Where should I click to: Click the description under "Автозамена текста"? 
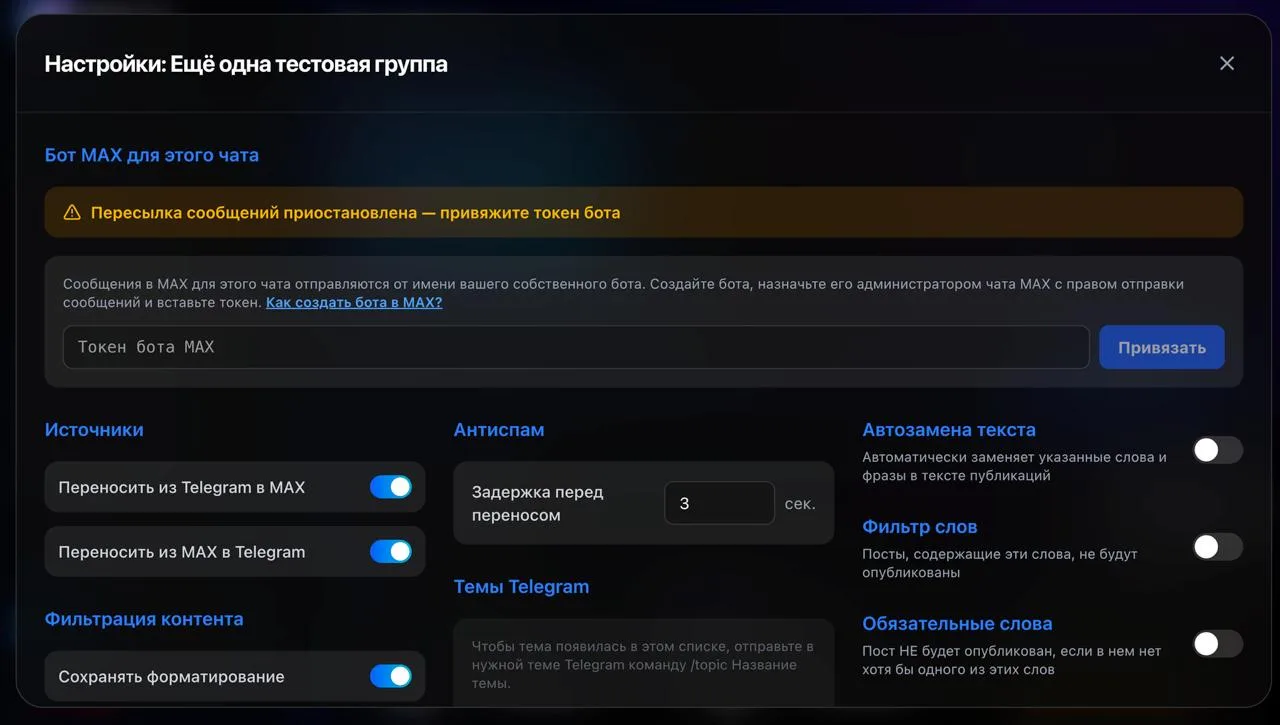point(1014,466)
